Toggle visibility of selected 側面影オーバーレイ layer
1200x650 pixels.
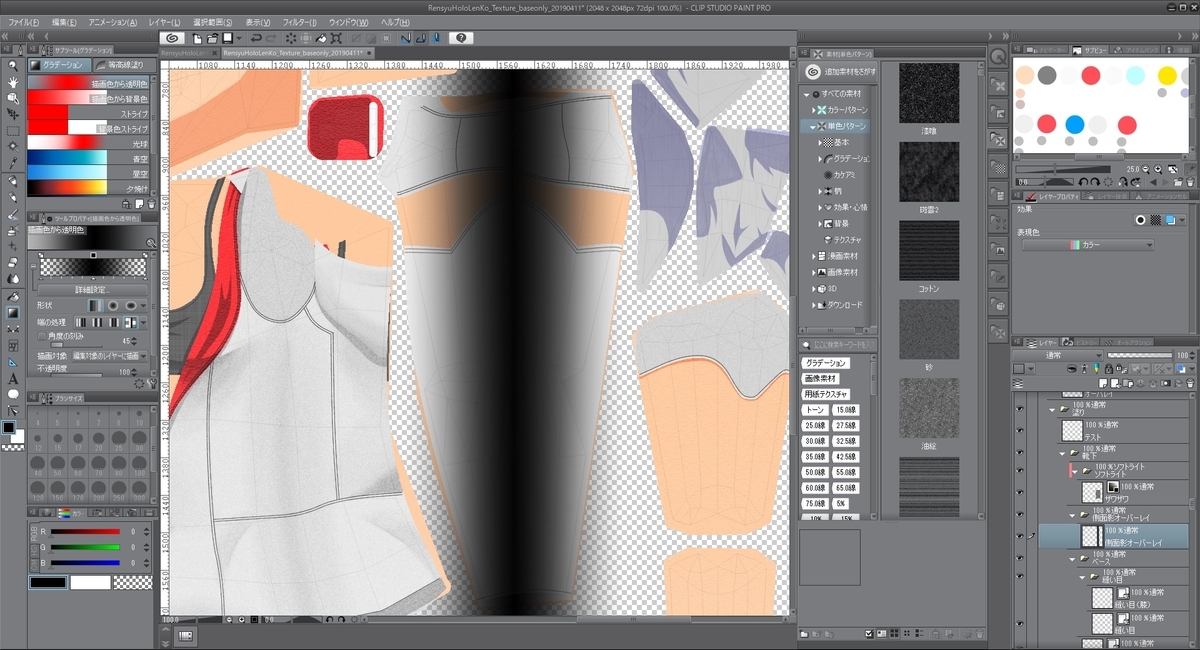1020,535
